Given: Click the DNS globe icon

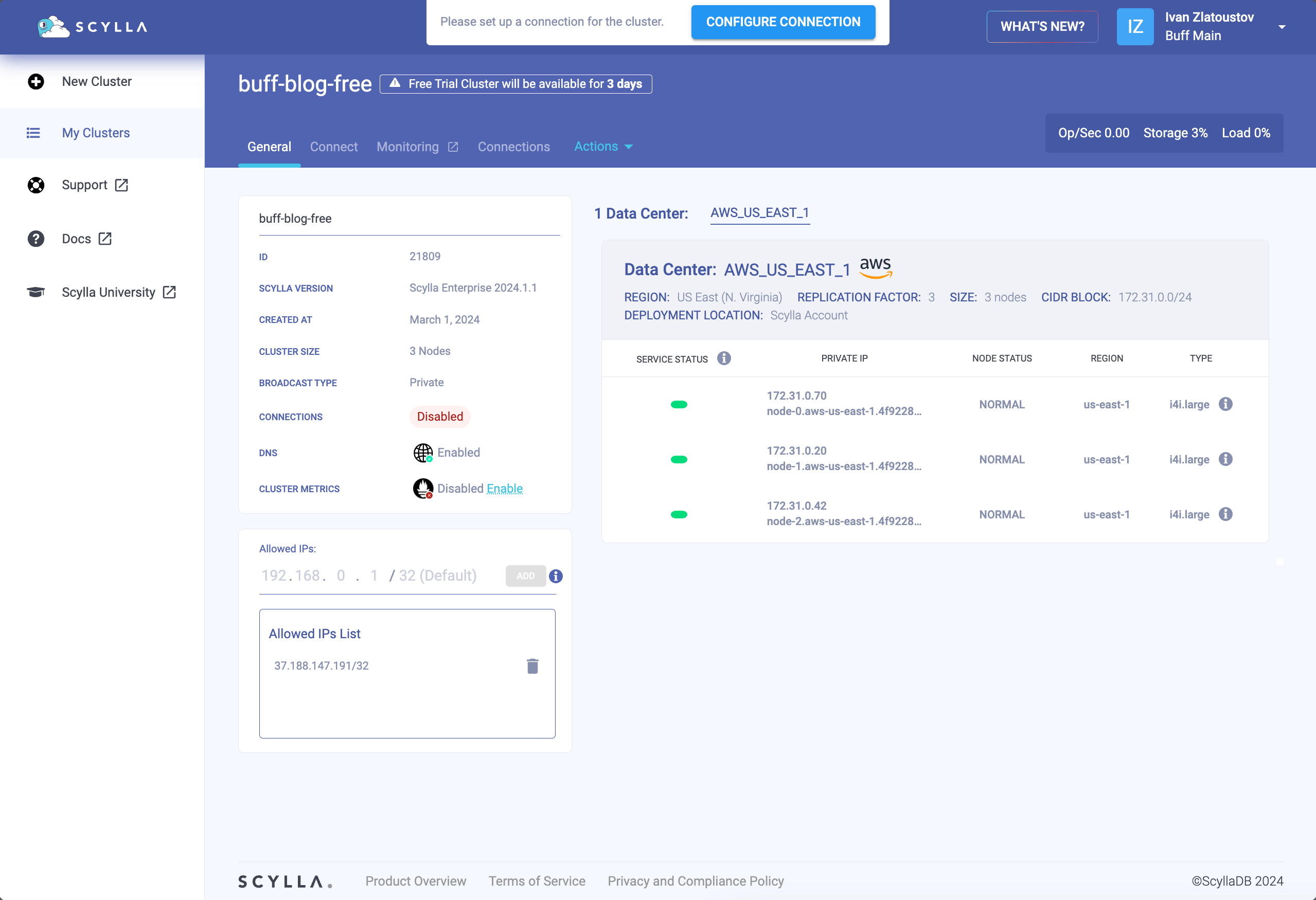Looking at the screenshot, I should click(423, 453).
